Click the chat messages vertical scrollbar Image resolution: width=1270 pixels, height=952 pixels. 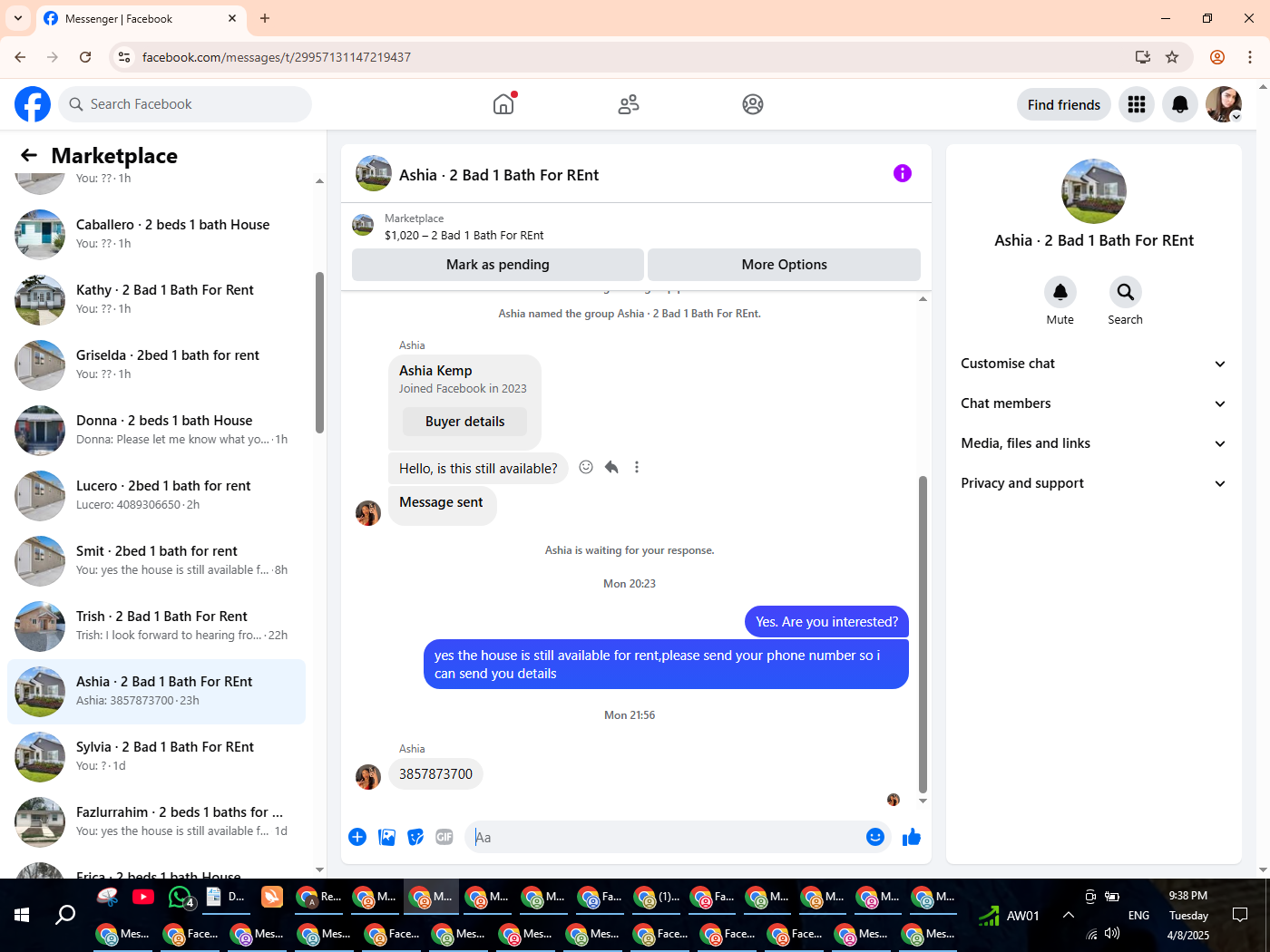pyautogui.click(x=923, y=635)
